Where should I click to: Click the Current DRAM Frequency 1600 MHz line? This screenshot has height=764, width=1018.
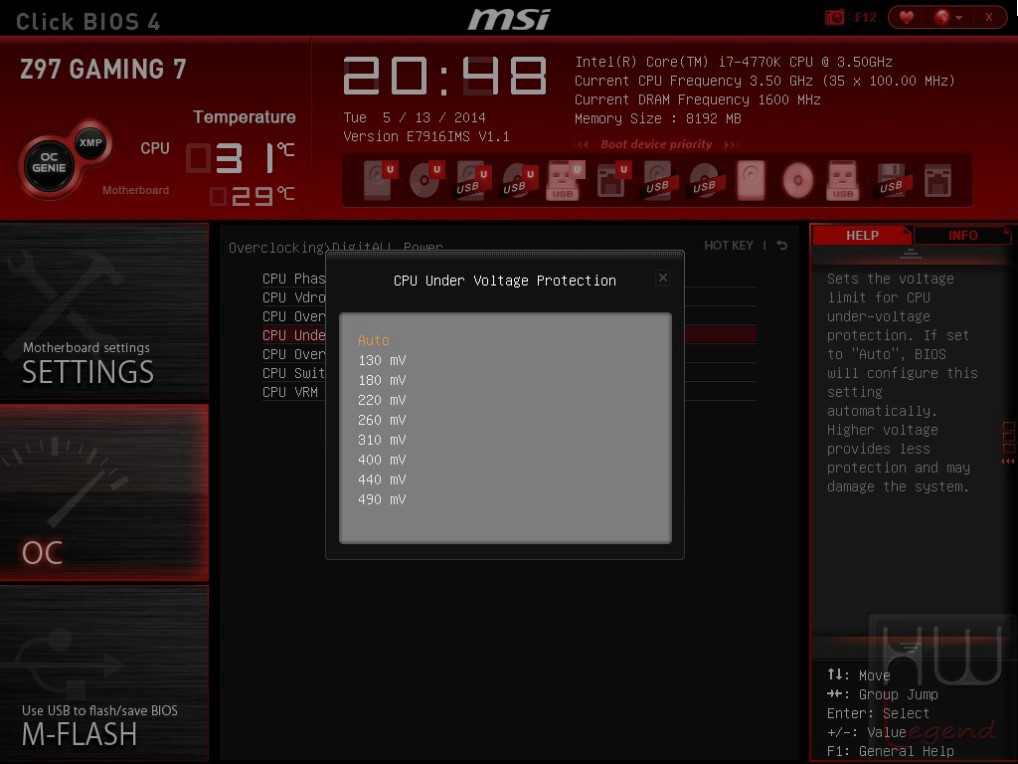click(x=697, y=100)
